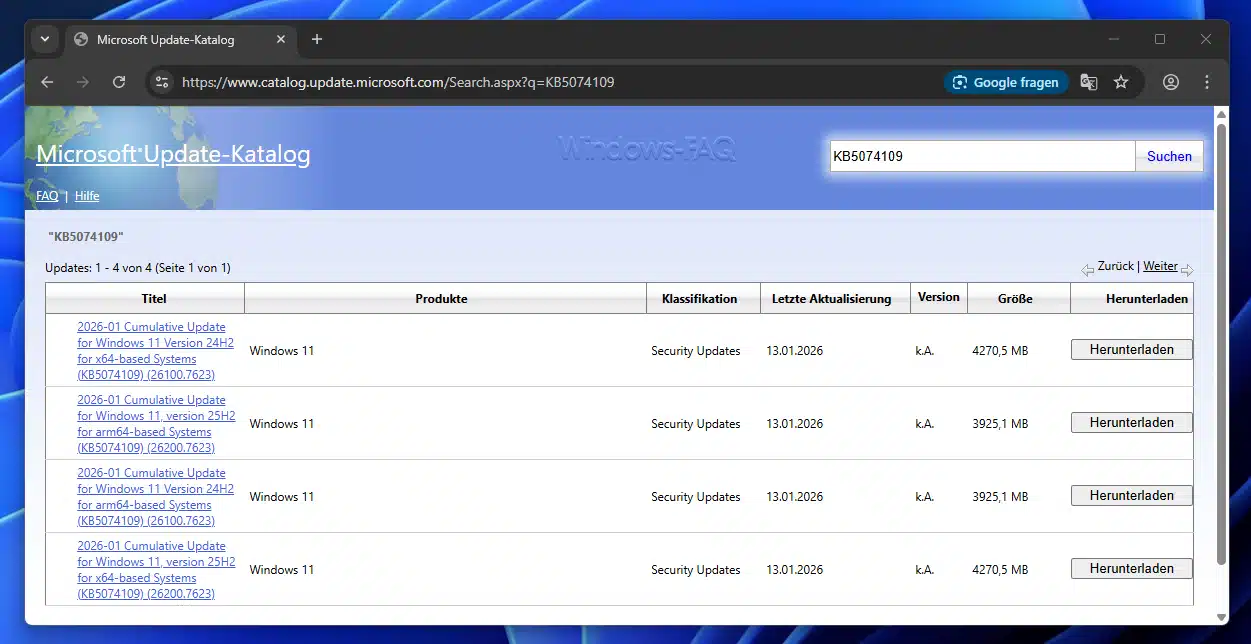Open the FAQ link
The image size is (1251, 644).
pos(47,196)
